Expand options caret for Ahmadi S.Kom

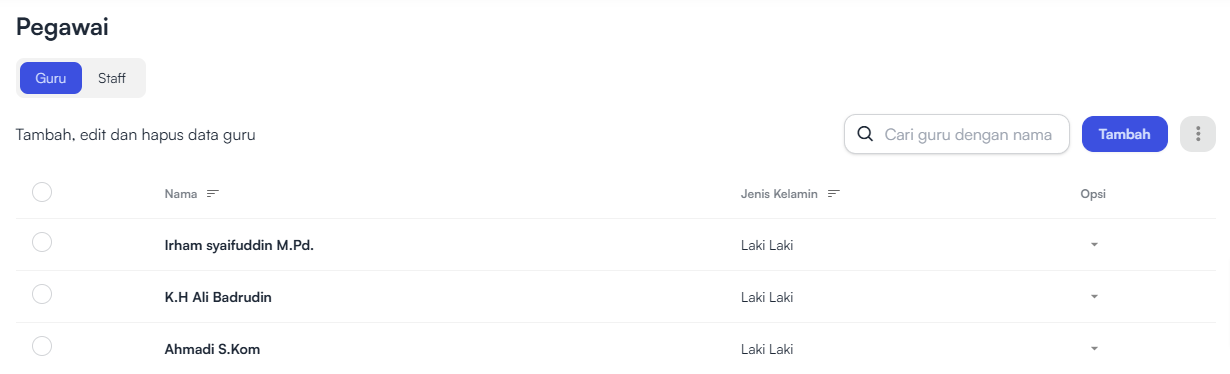(x=1094, y=348)
